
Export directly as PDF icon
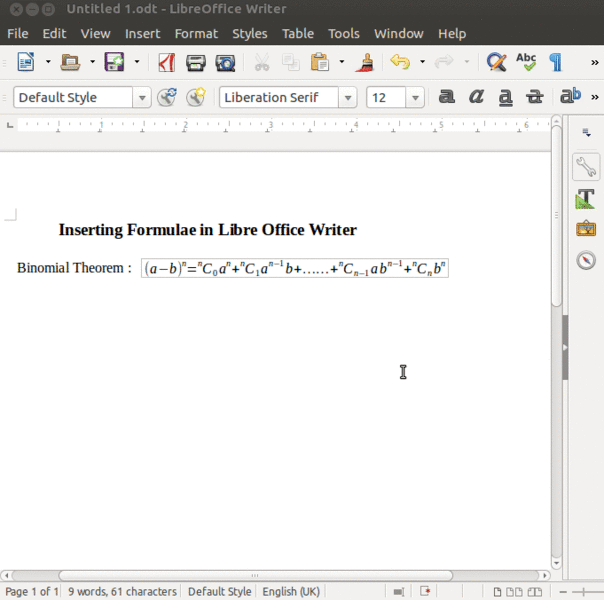coord(167,62)
